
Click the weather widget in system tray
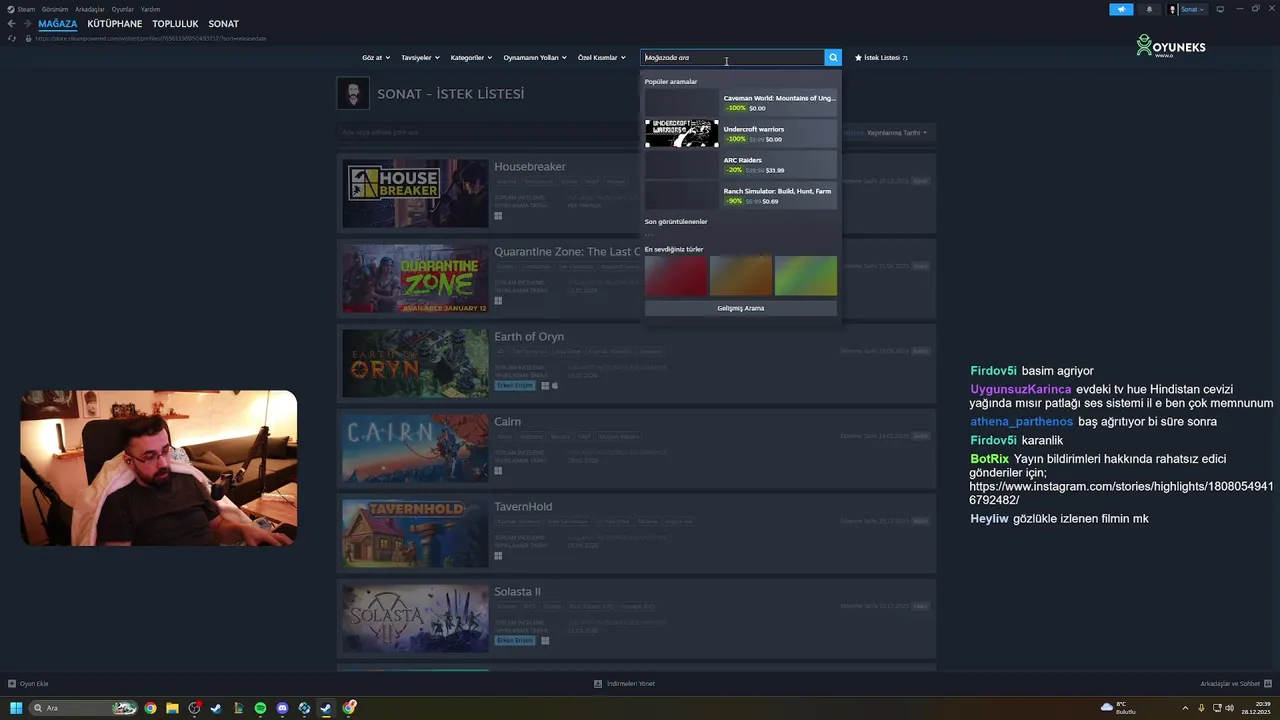[x=1119, y=708]
